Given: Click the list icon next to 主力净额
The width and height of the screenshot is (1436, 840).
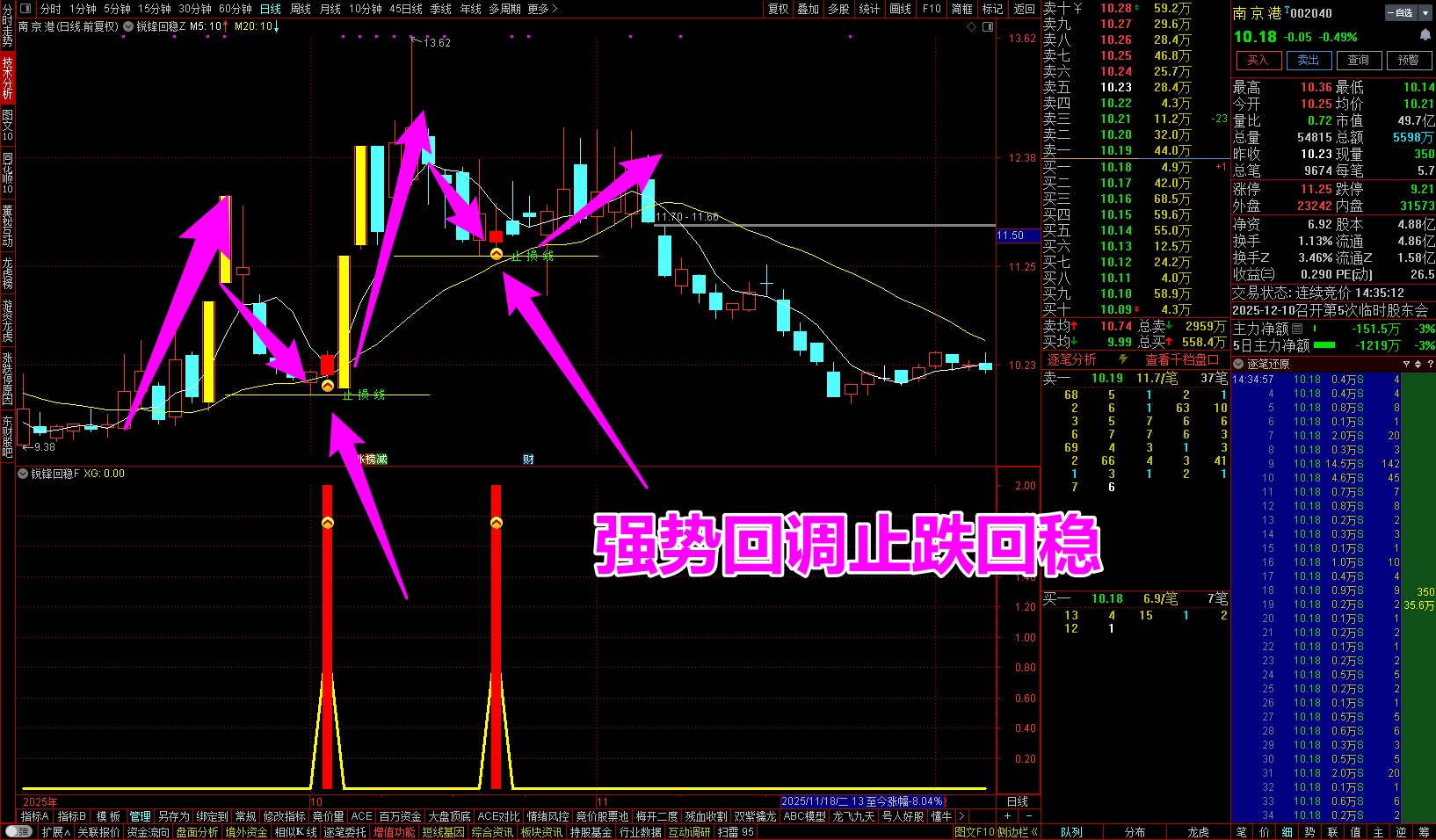Looking at the screenshot, I should coord(1297,329).
